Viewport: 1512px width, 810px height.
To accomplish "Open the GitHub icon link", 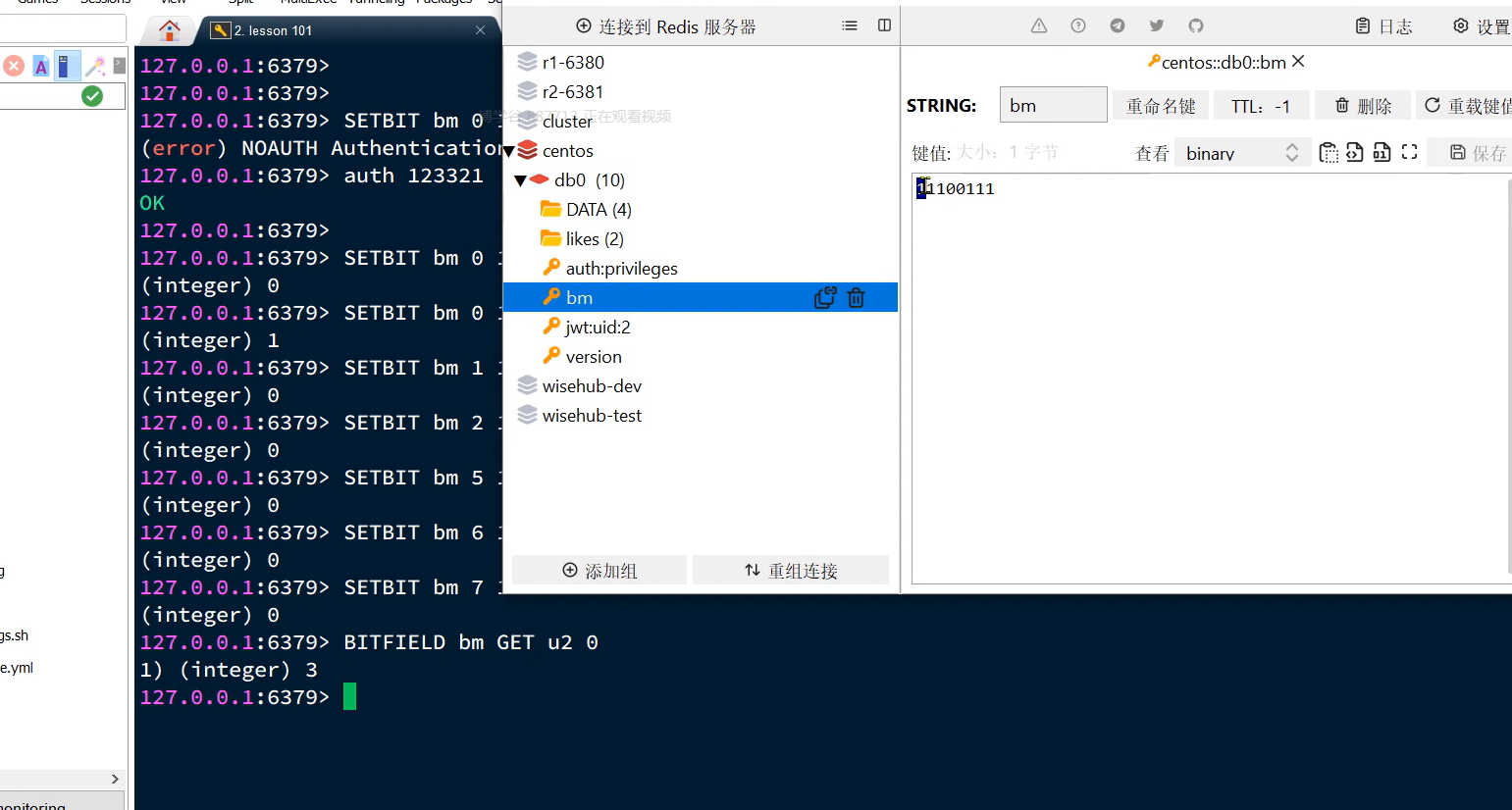I will tap(1196, 26).
